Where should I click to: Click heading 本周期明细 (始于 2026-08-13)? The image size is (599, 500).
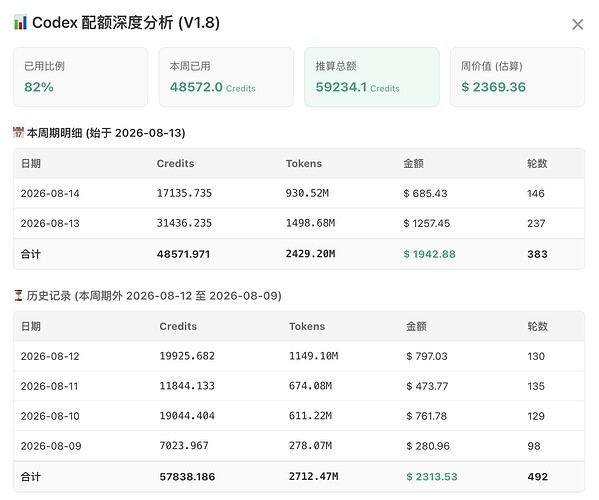coord(106,133)
